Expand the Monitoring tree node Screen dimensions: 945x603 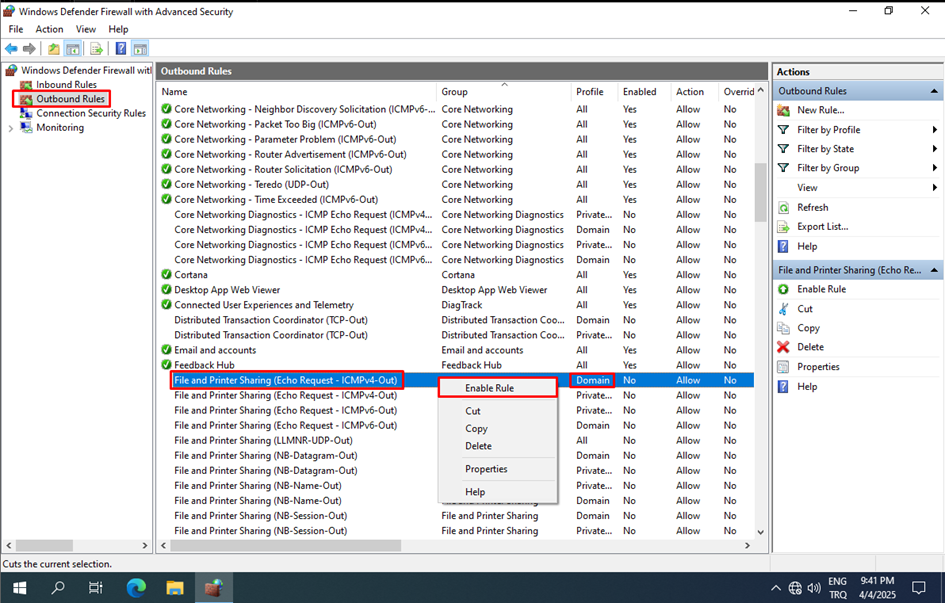[x=10, y=128]
